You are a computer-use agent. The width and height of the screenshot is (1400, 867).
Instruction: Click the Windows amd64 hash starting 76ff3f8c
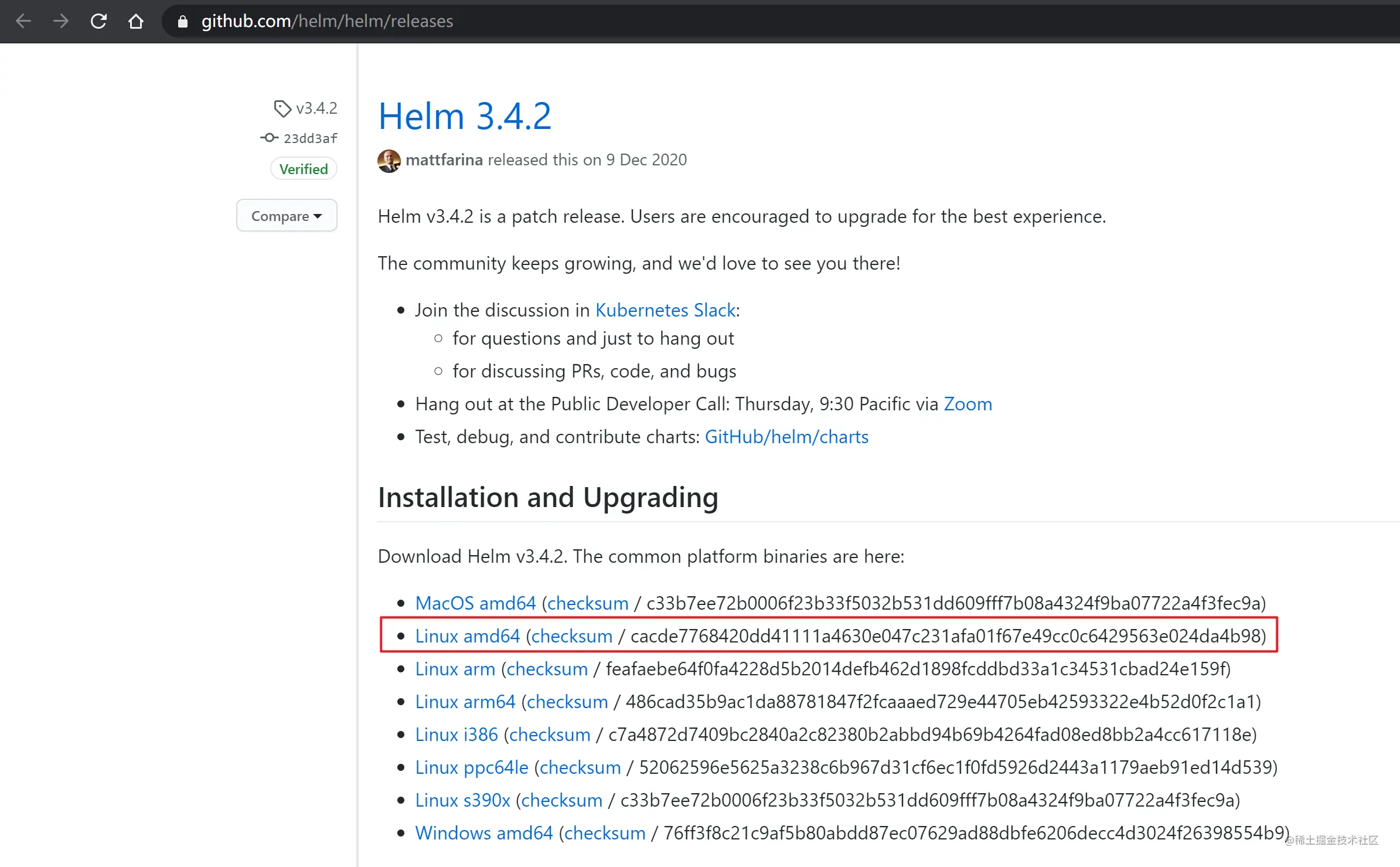pyautogui.click(x=974, y=833)
